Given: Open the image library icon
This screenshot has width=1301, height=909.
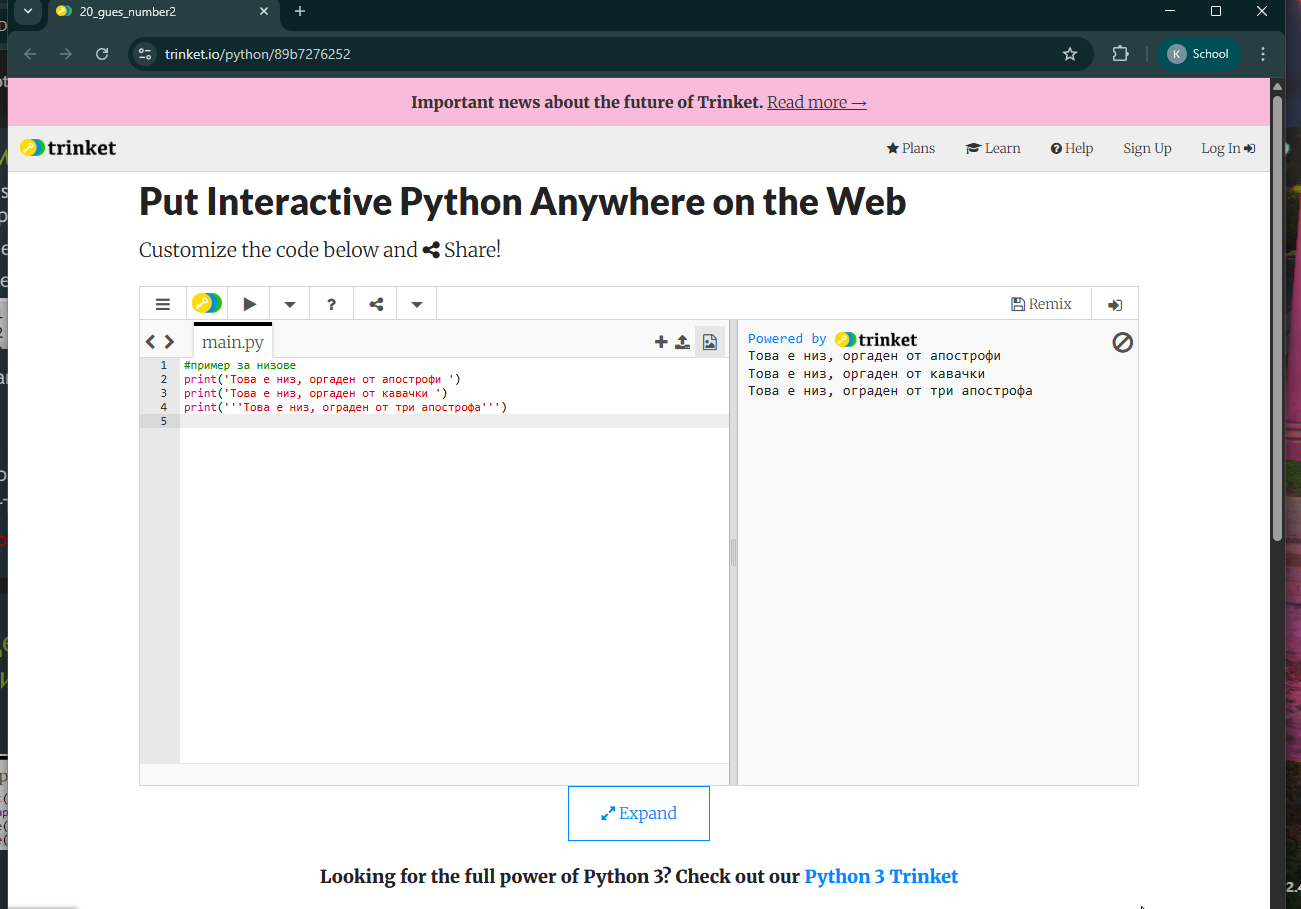Looking at the screenshot, I should (x=710, y=342).
